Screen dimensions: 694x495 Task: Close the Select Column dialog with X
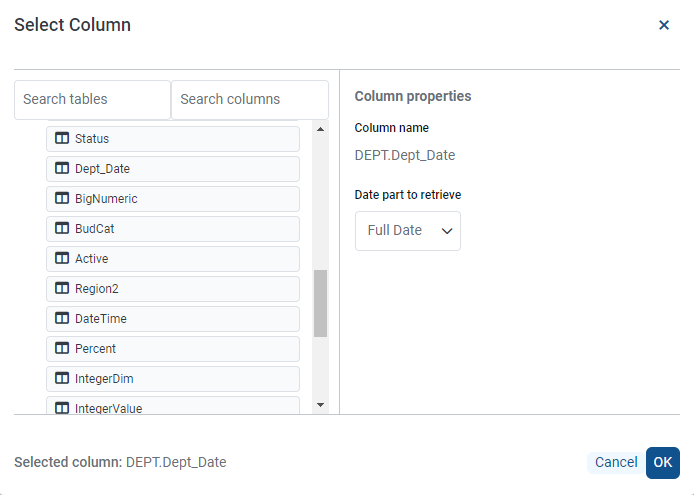tap(664, 25)
